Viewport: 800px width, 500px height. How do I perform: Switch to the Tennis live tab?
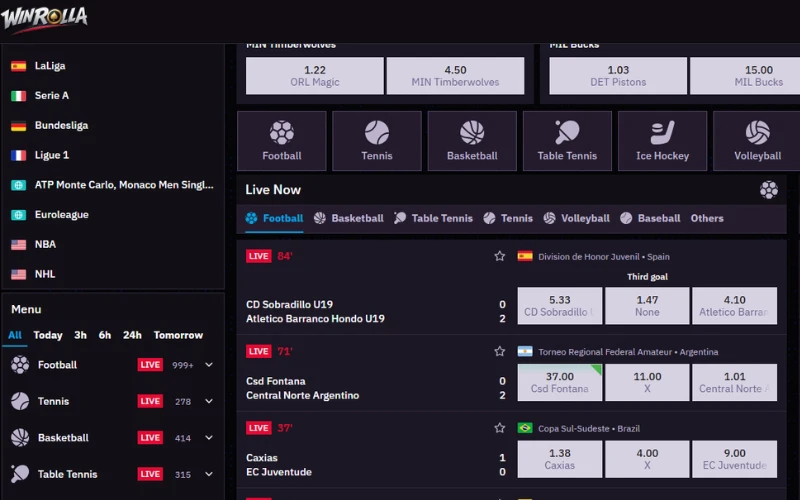pyautogui.click(x=508, y=218)
